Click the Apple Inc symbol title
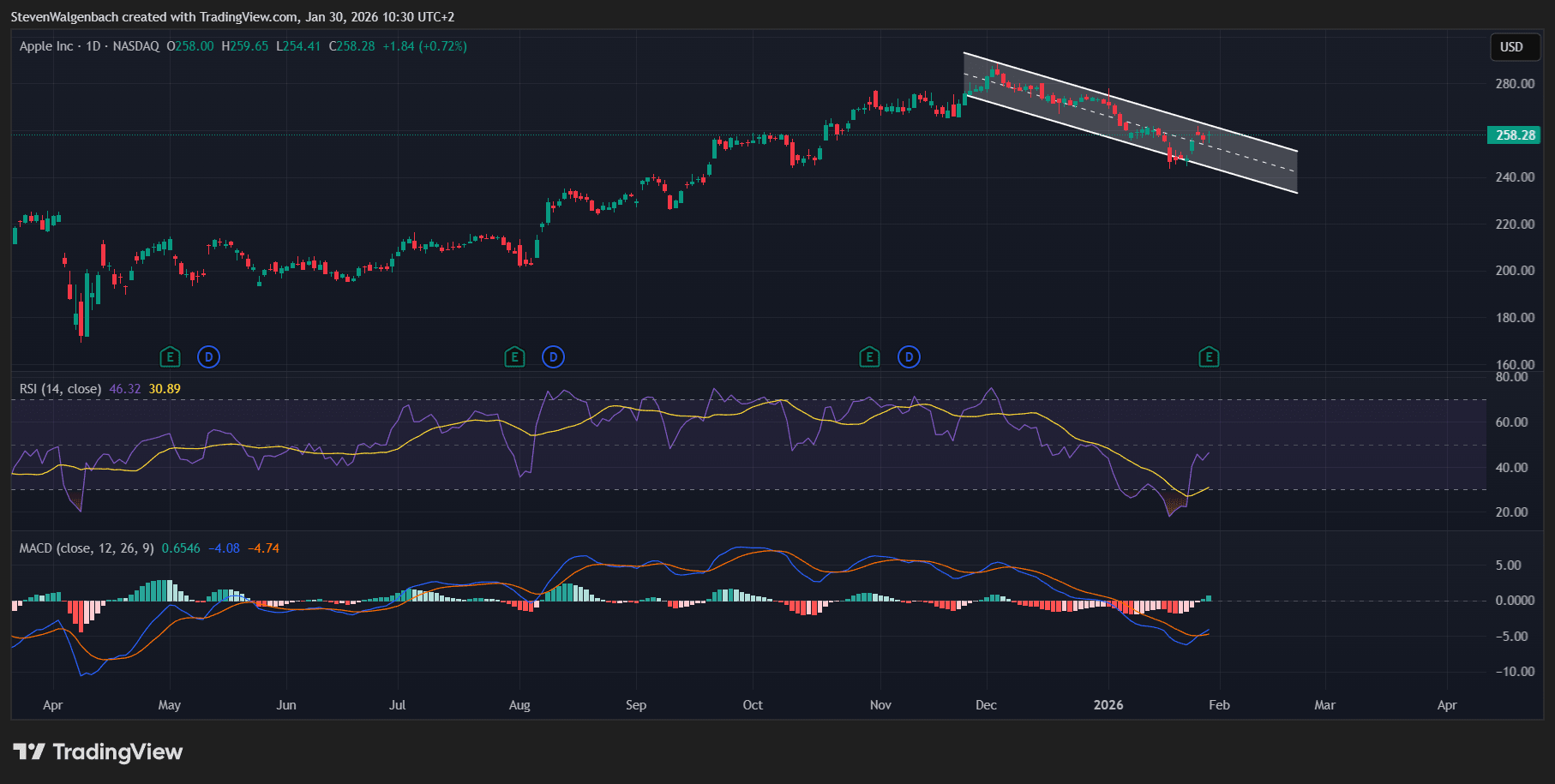Image resolution: width=1555 pixels, height=784 pixels. point(46,46)
